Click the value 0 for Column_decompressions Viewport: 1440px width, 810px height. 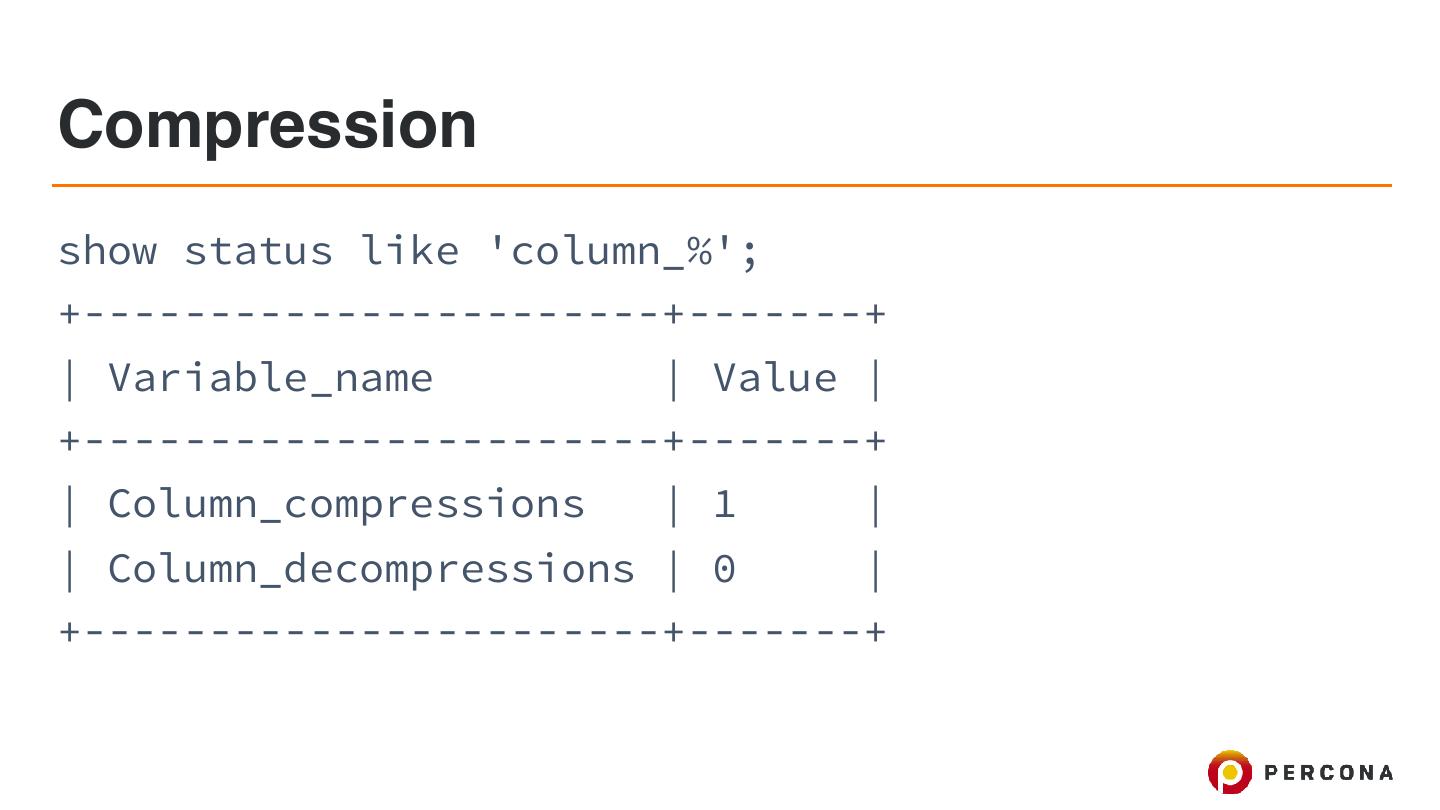724,569
